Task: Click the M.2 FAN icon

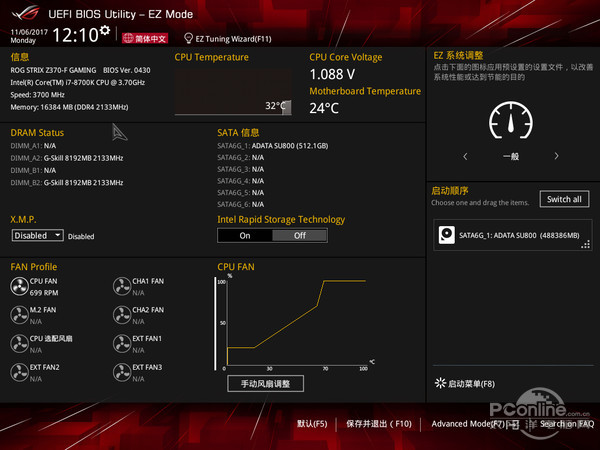Action: point(19,315)
